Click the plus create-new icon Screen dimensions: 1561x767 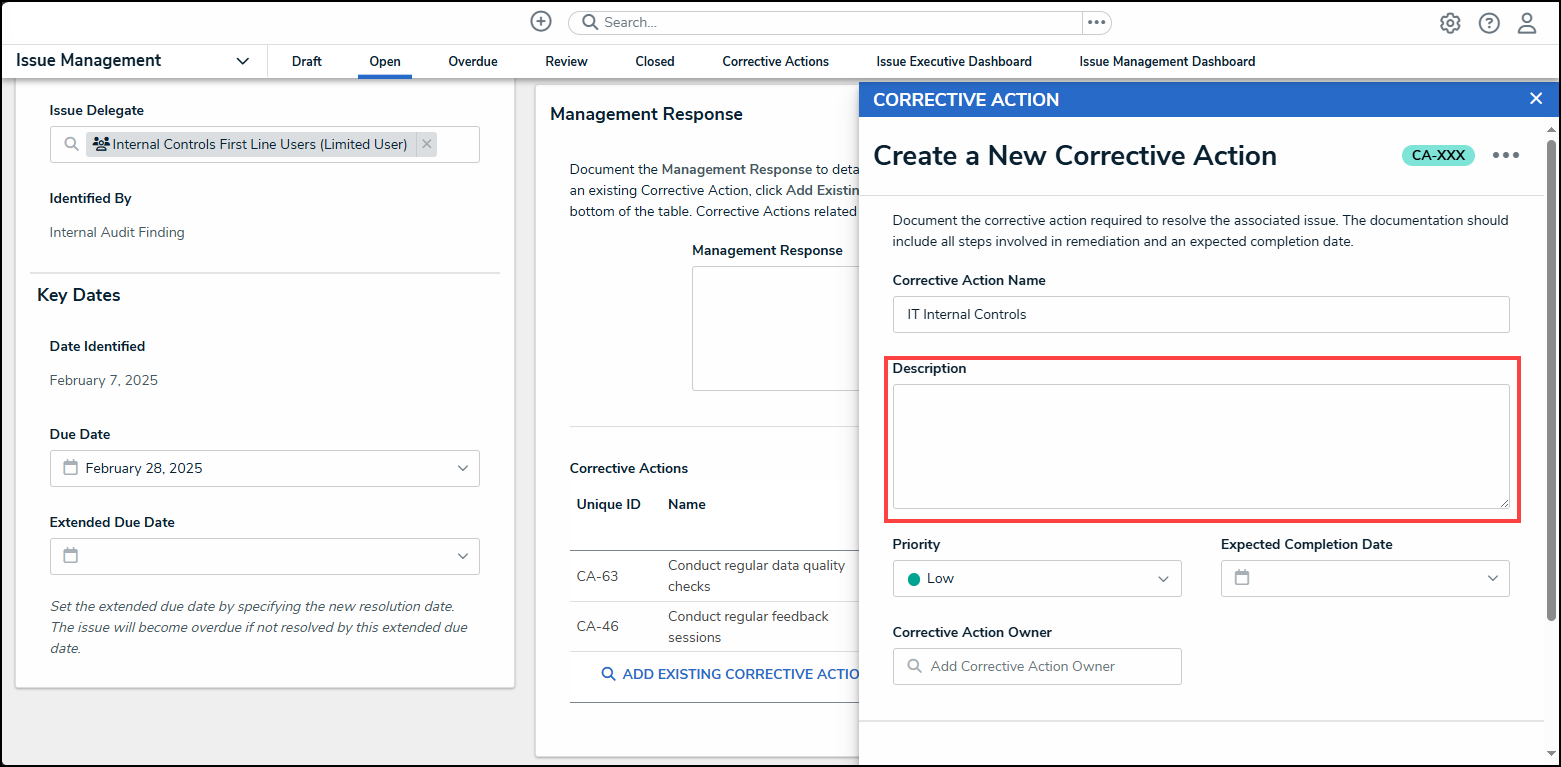541,22
